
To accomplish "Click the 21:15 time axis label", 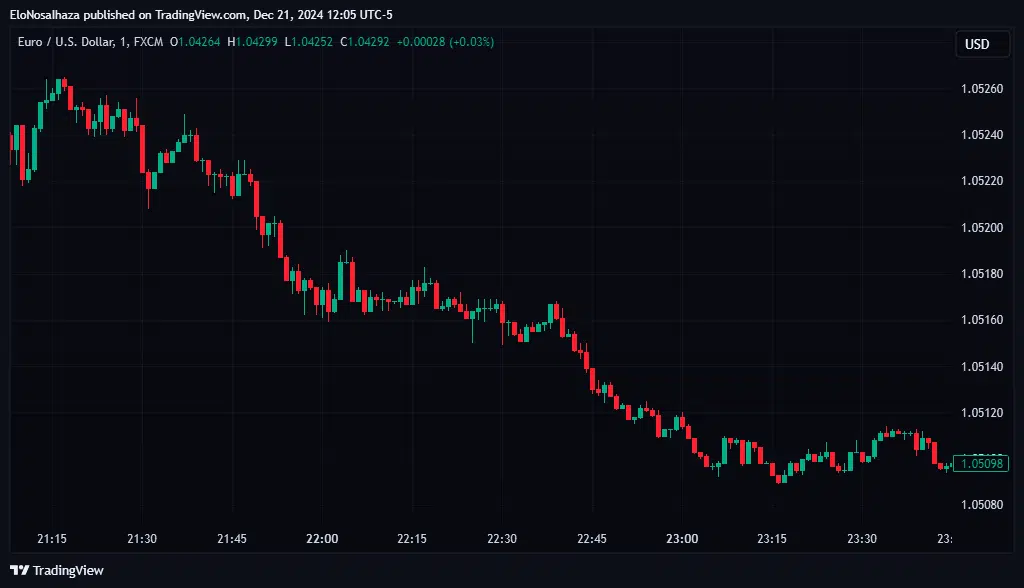I will [52, 539].
